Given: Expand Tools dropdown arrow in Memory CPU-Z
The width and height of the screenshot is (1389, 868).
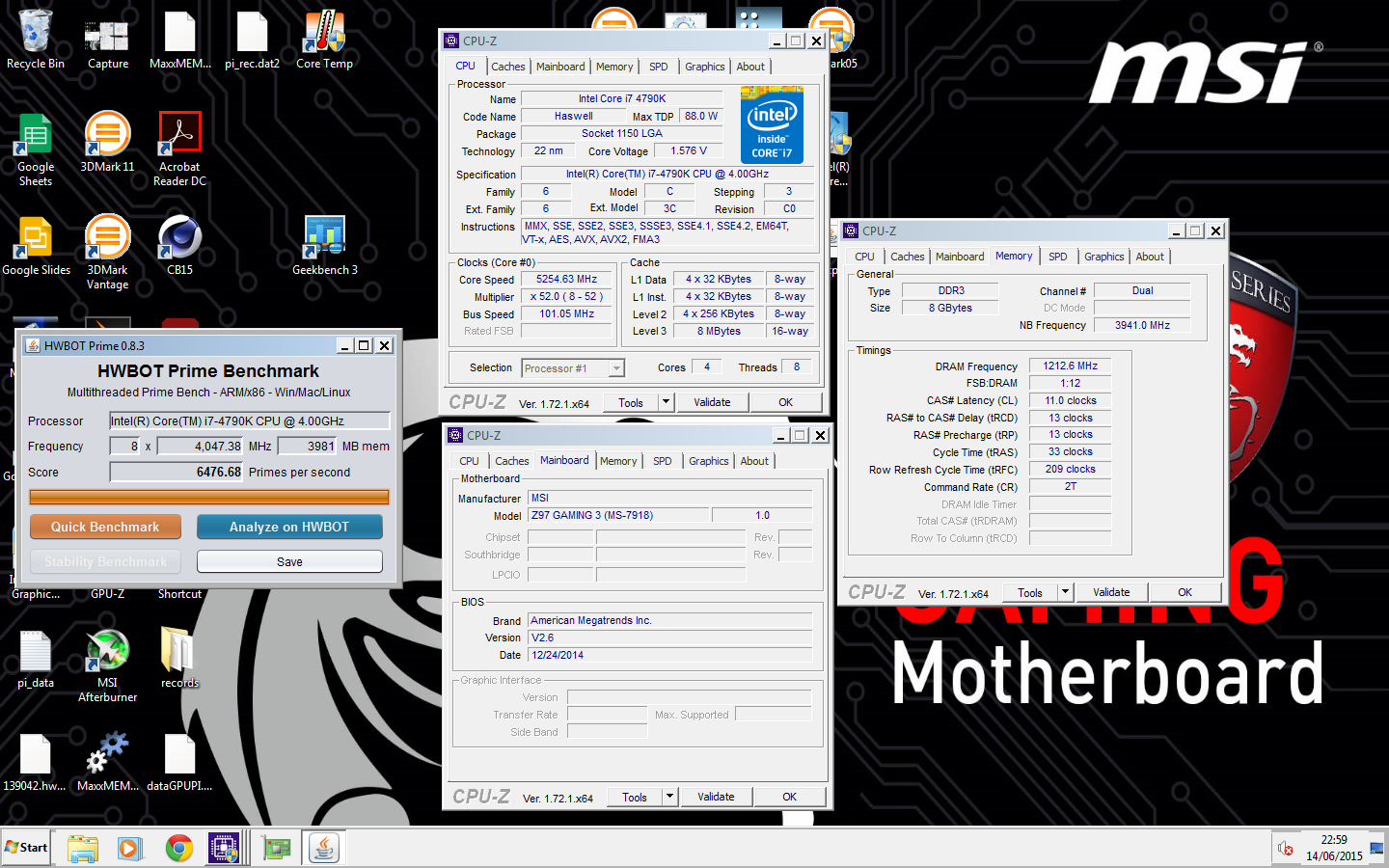Looking at the screenshot, I should pyautogui.click(x=1065, y=592).
